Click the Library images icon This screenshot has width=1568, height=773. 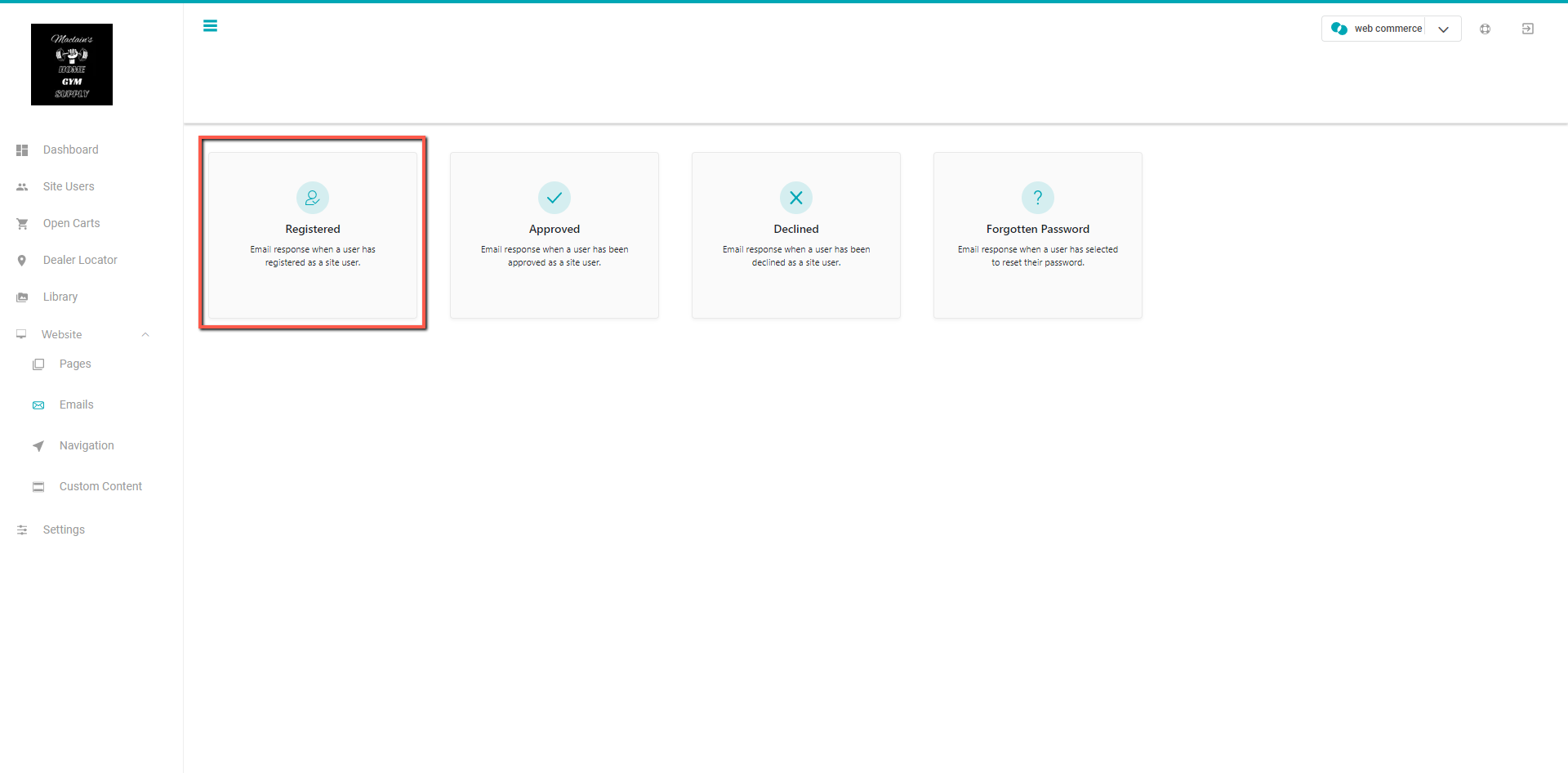coord(22,297)
